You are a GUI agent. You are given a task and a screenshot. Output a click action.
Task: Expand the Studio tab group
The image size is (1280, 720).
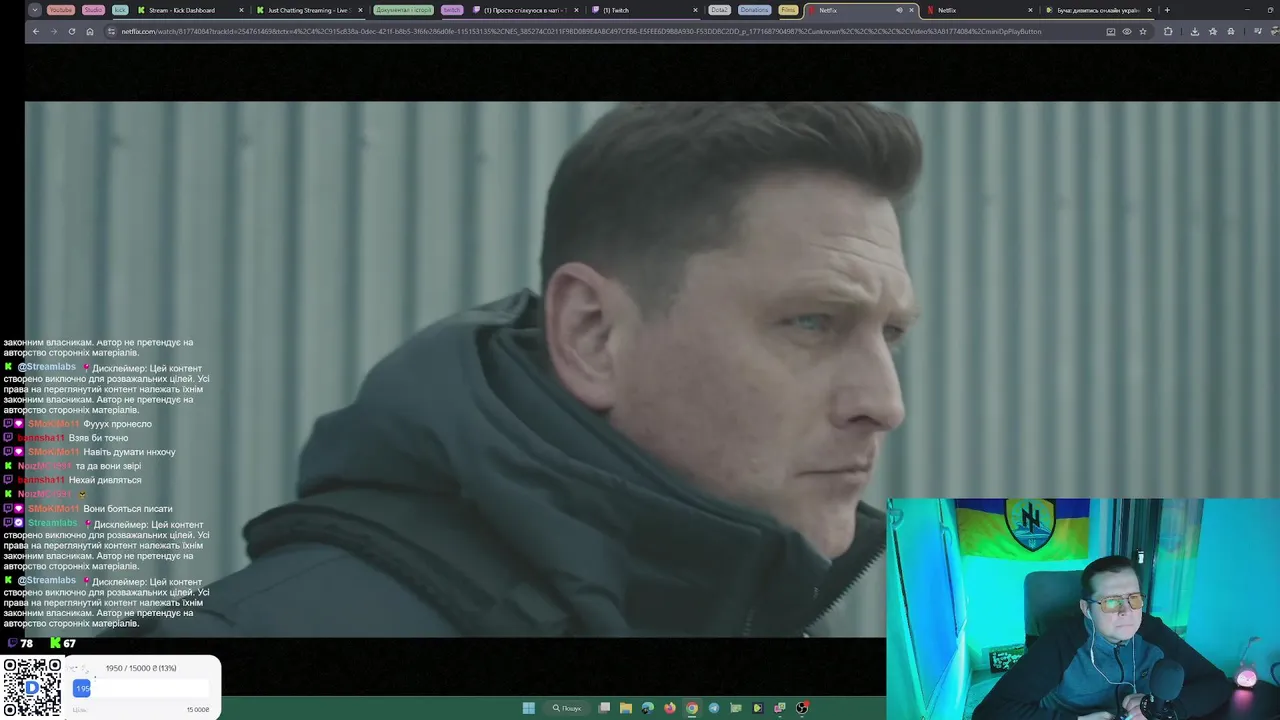[93, 10]
